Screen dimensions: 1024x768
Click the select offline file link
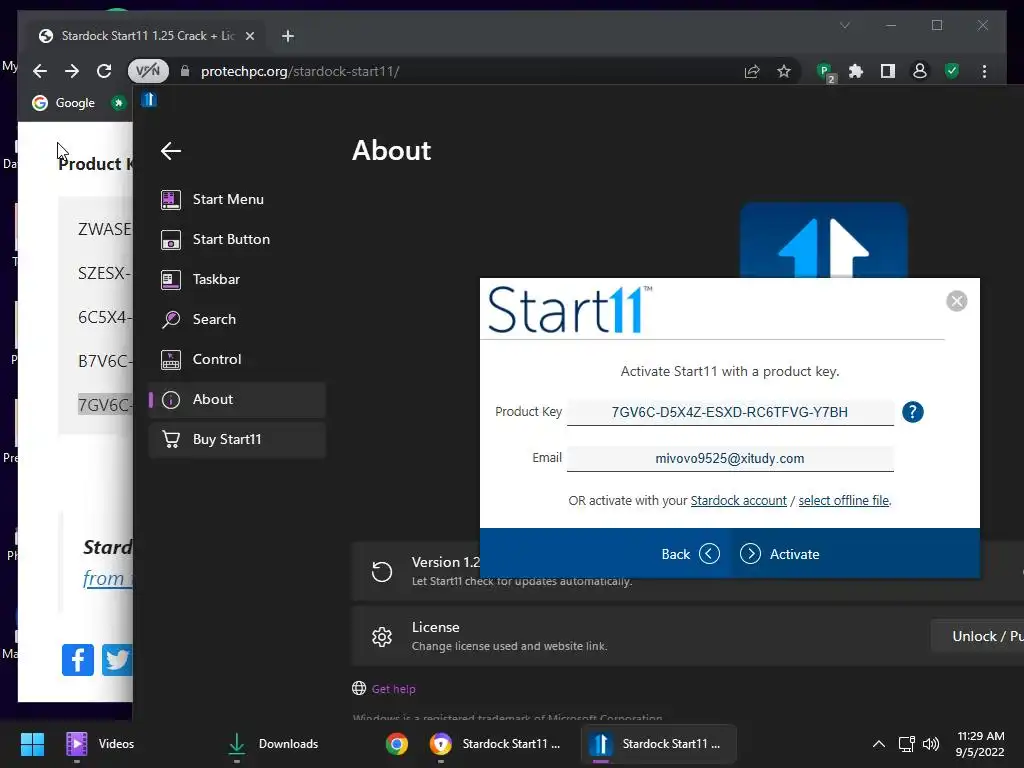[x=843, y=500]
